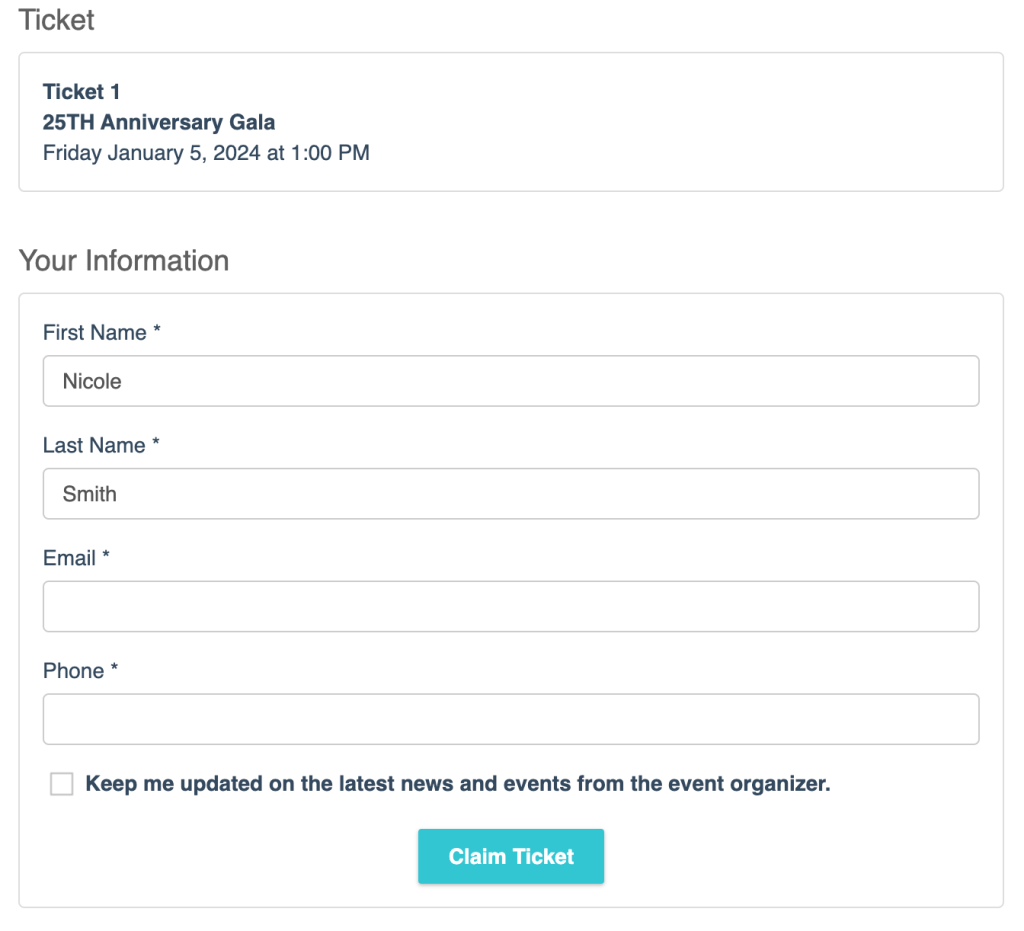Click the empty Email input field

click(511, 606)
